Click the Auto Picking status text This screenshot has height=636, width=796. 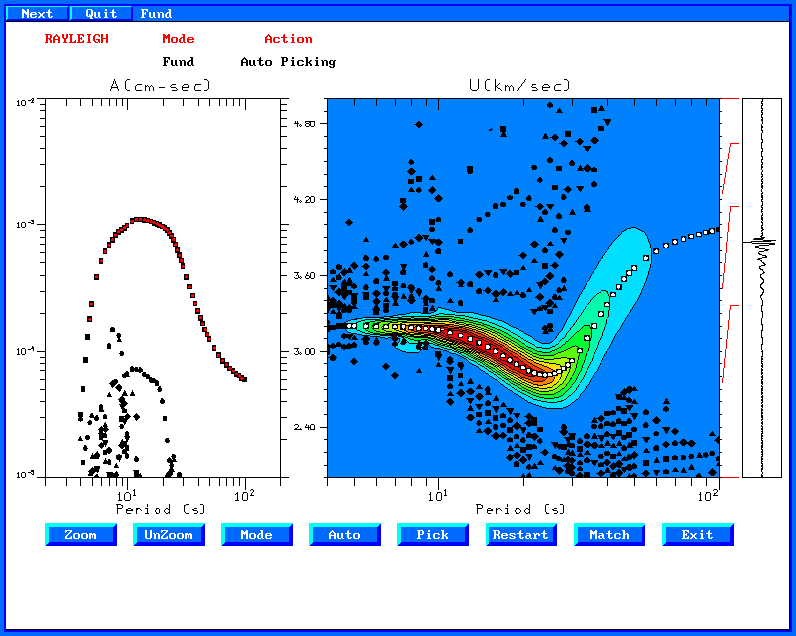pos(288,62)
